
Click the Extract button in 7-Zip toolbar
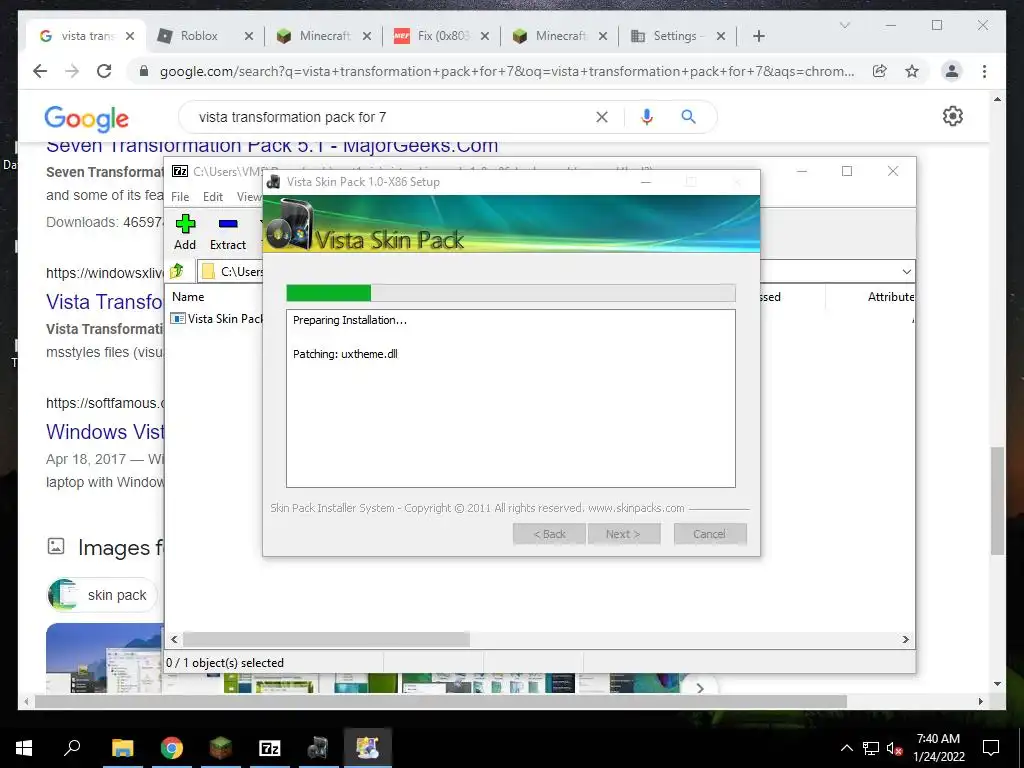tap(227, 232)
